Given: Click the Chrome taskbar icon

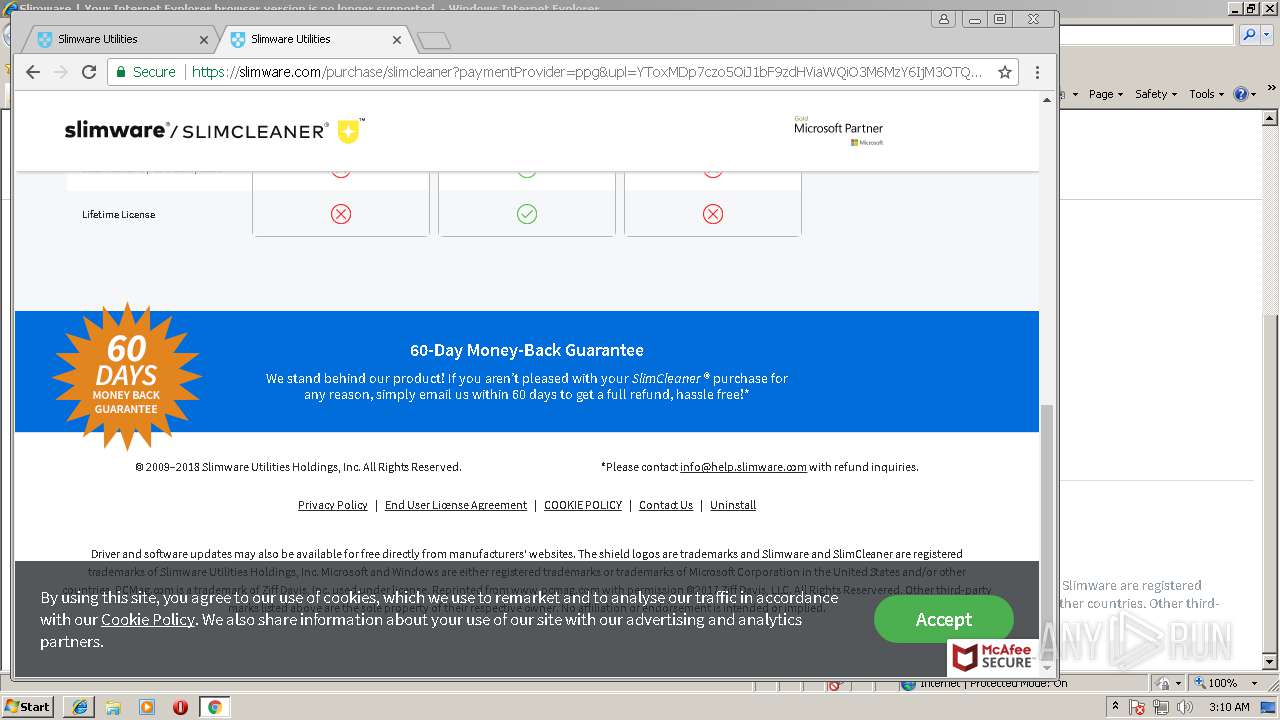Looking at the screenshot, I should click(214, 706).
